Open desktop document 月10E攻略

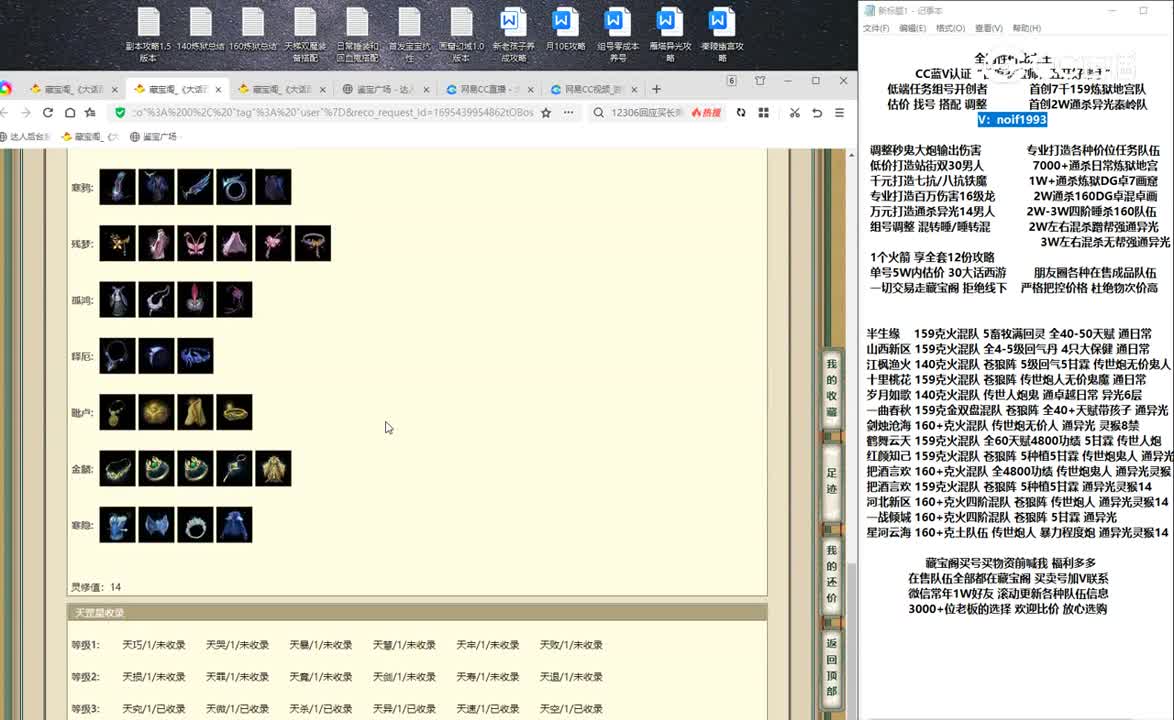tap(565, 30)
